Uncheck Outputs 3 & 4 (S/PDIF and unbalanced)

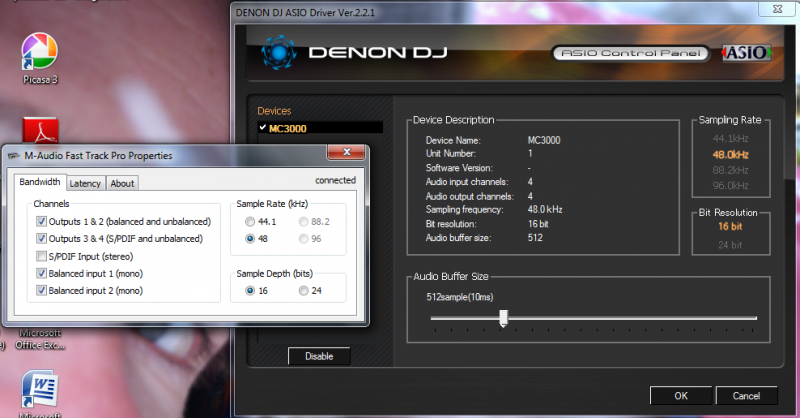(41, 238)
